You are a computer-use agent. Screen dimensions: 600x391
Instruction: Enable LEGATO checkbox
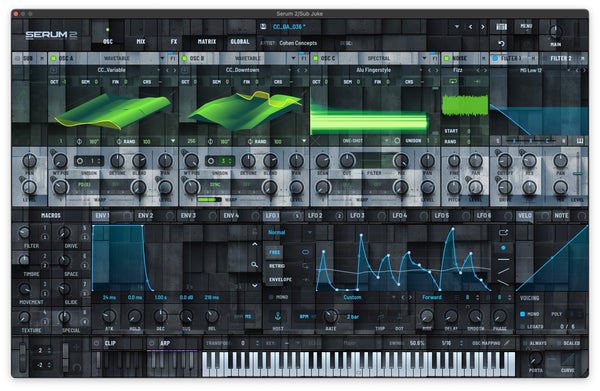(x=523, y=326)
